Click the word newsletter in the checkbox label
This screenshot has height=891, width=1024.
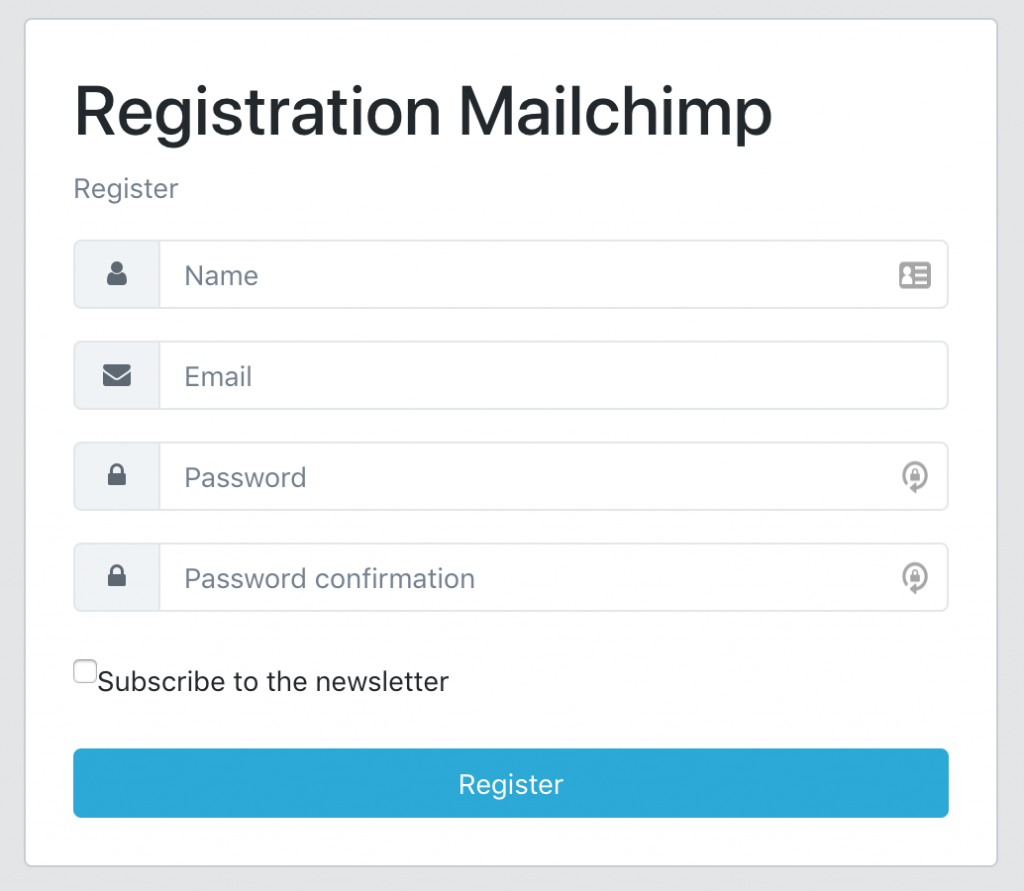[x=382, y=682]
